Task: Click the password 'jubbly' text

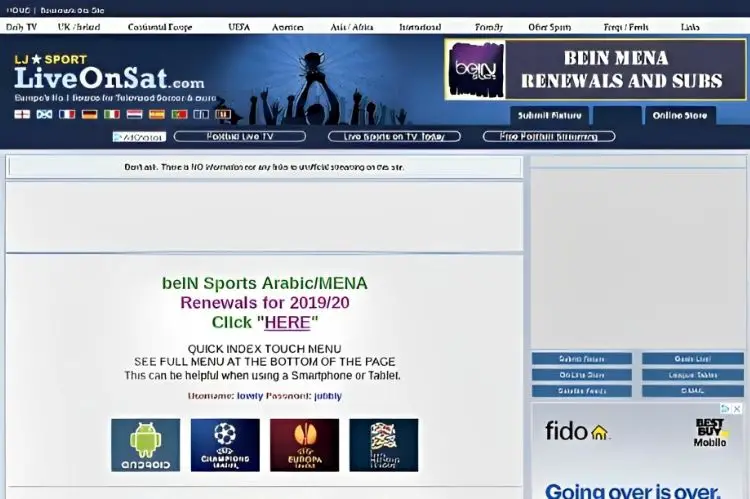Action: point(328,396)
